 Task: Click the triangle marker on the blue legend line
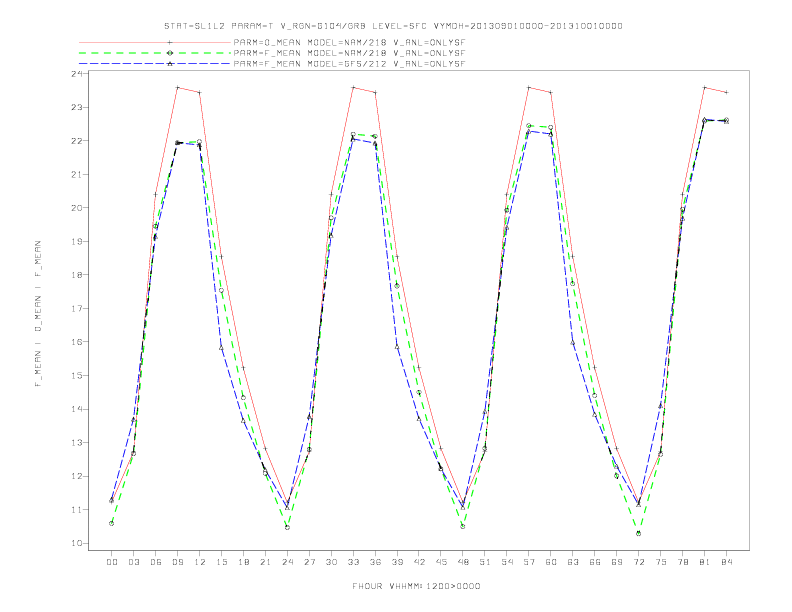click(x=170, y=64)
